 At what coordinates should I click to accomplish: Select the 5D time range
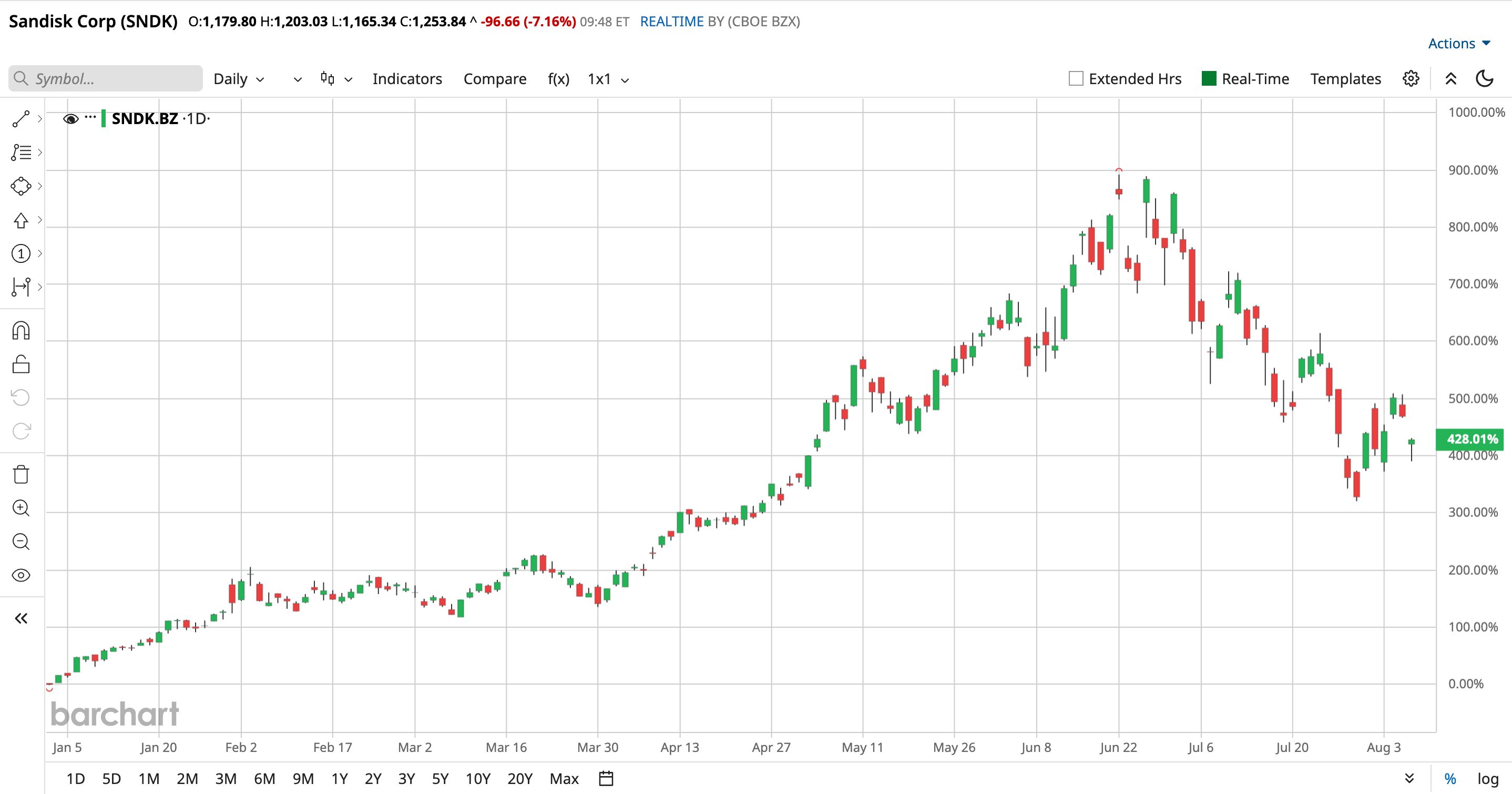click(111, 779)
